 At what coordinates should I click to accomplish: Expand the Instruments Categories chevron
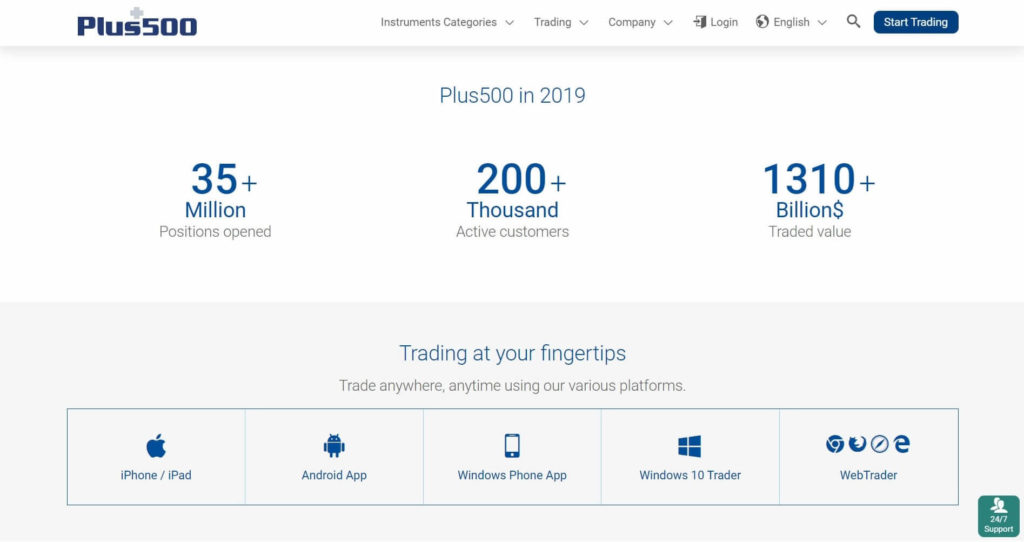coord(509,23)
